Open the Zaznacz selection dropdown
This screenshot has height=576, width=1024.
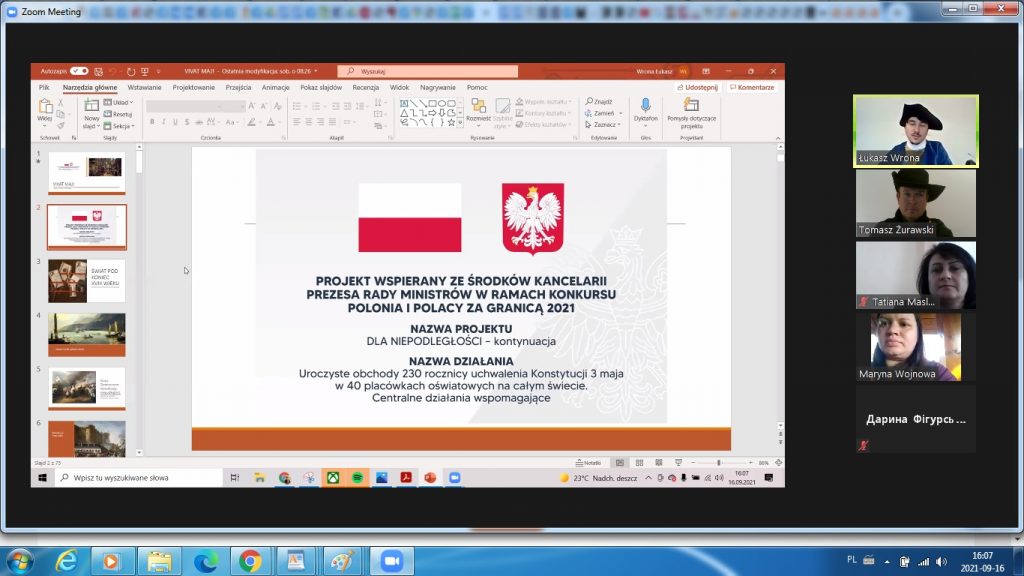(604, 125)
